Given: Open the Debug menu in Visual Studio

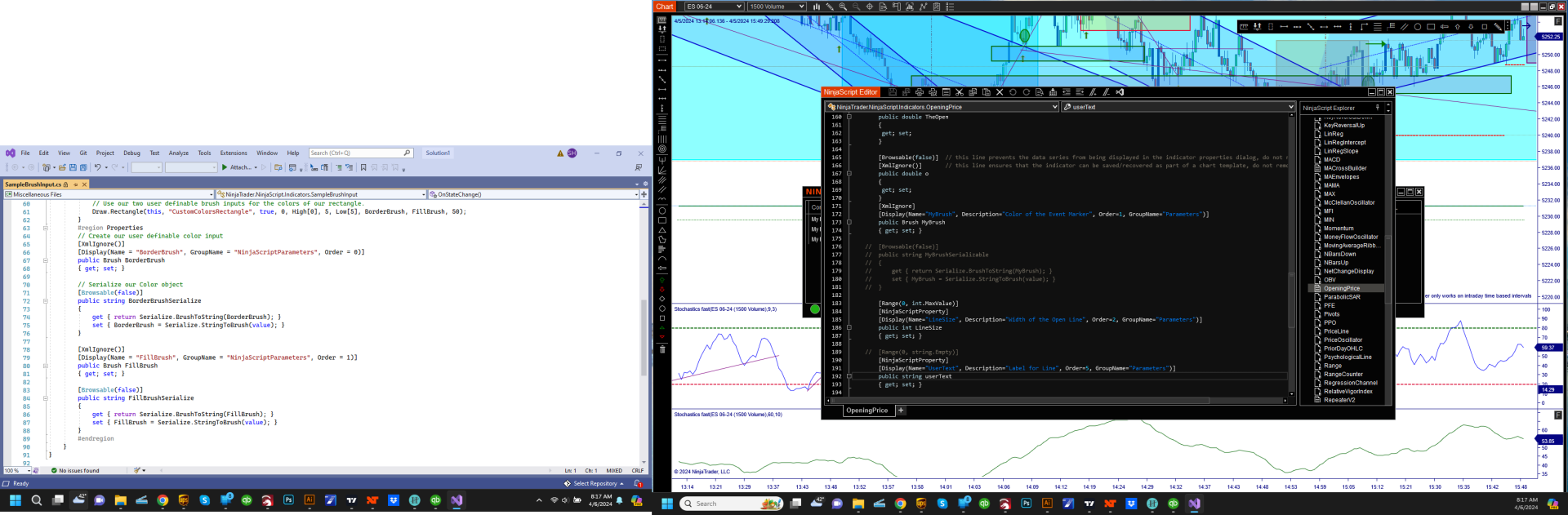Looking at the screenshot, I should tap(131, 153).
